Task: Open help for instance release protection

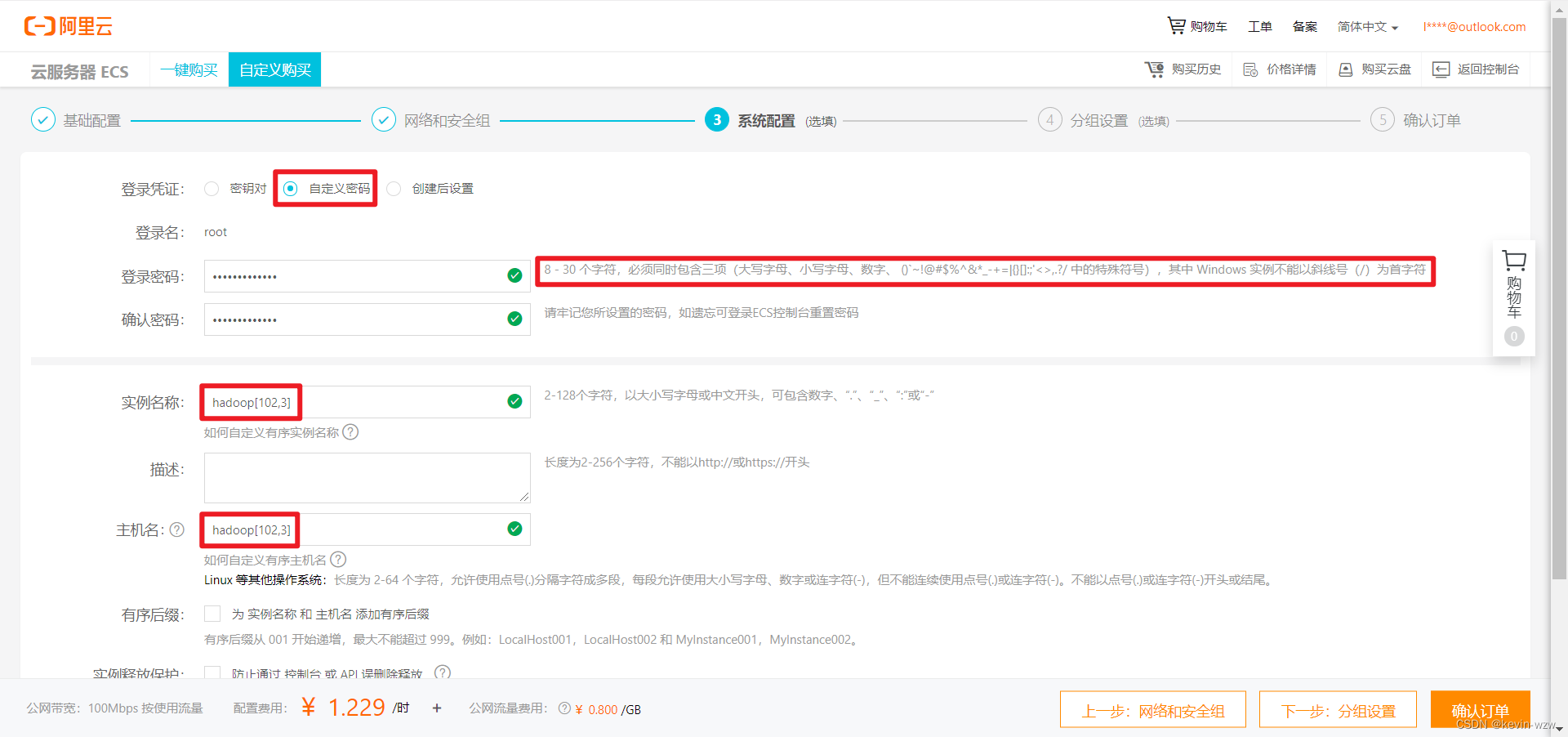Action: click(443, 672)
